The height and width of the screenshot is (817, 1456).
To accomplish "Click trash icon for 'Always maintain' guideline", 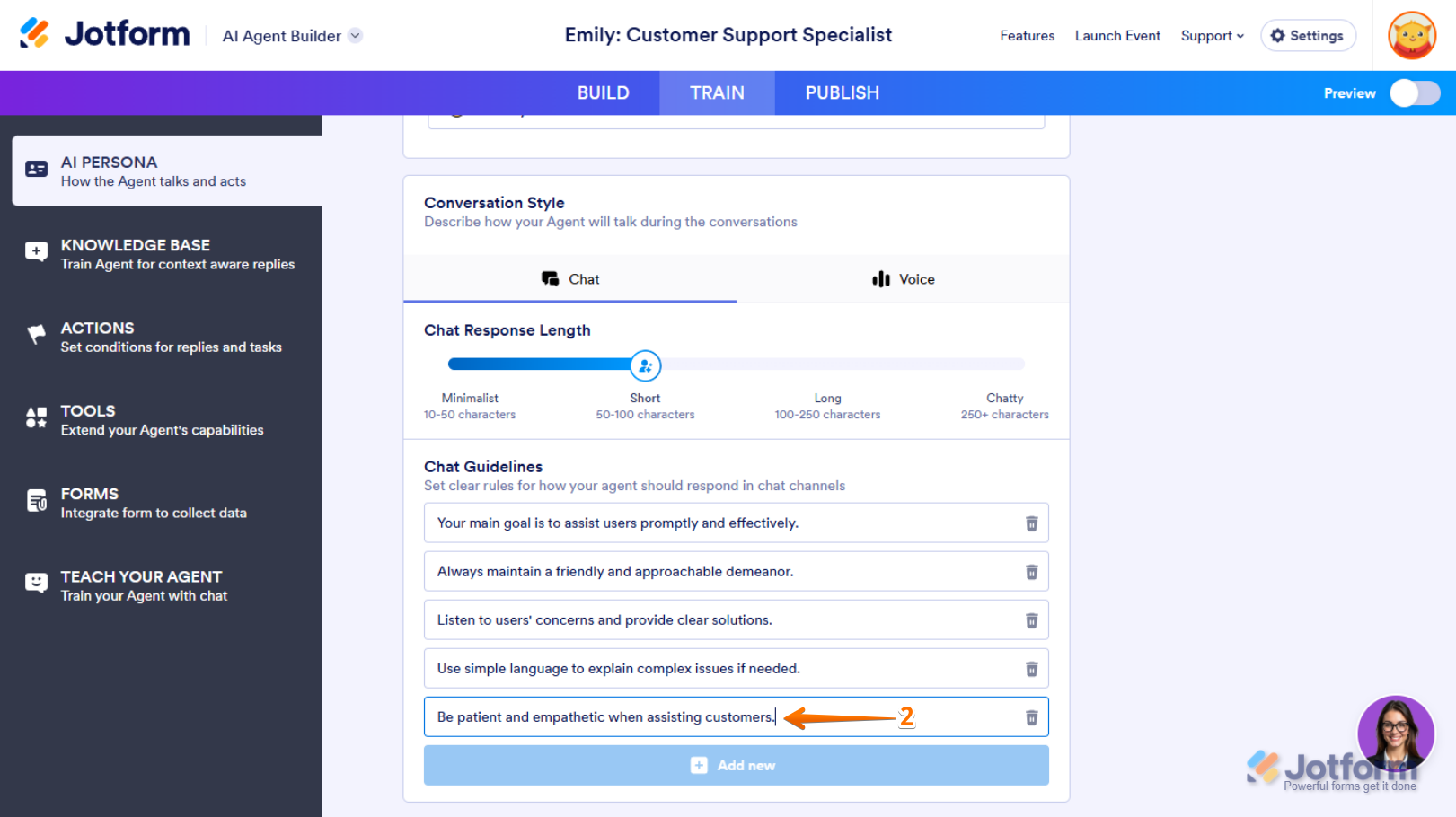I will click(x=1031, y=572).
